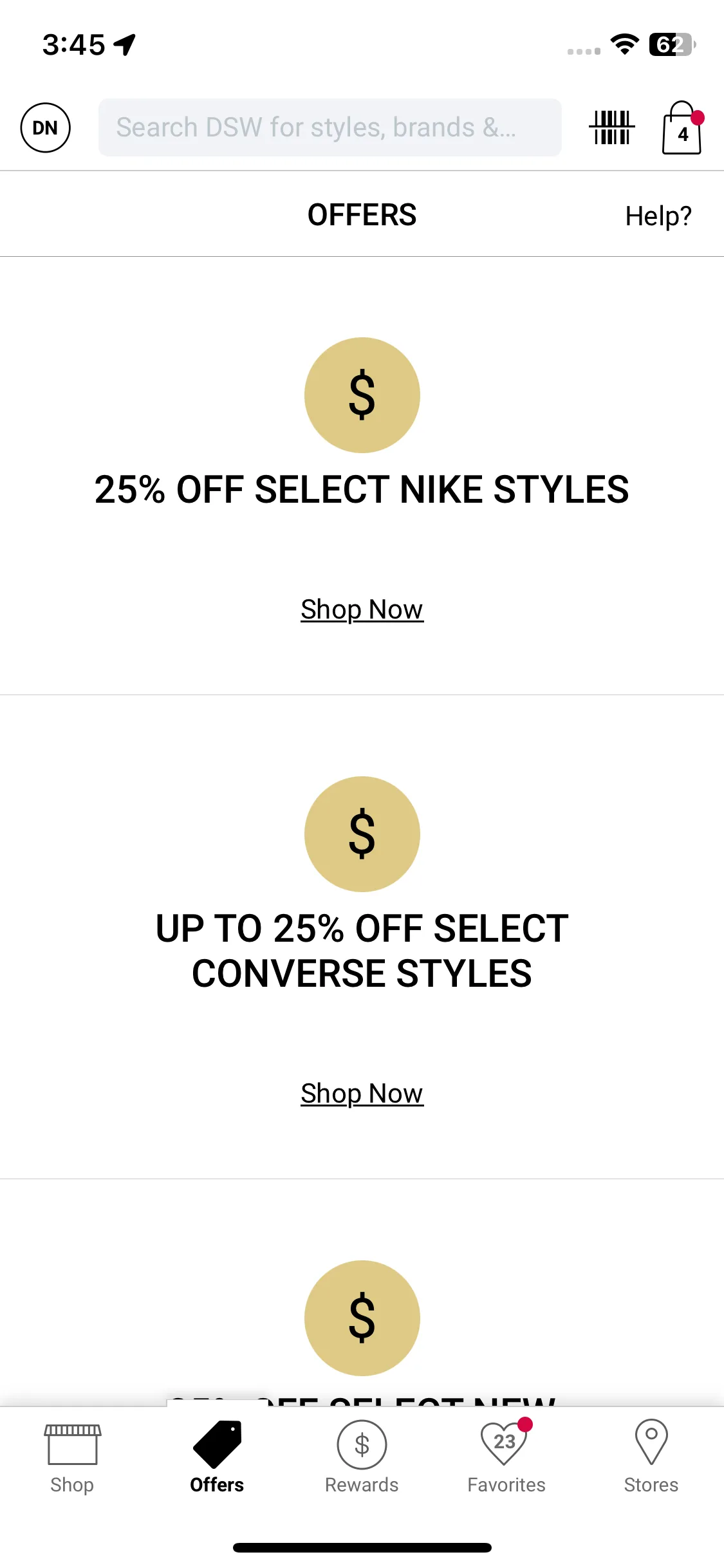Select the Offers tag icon

(x=218, y=1444)
